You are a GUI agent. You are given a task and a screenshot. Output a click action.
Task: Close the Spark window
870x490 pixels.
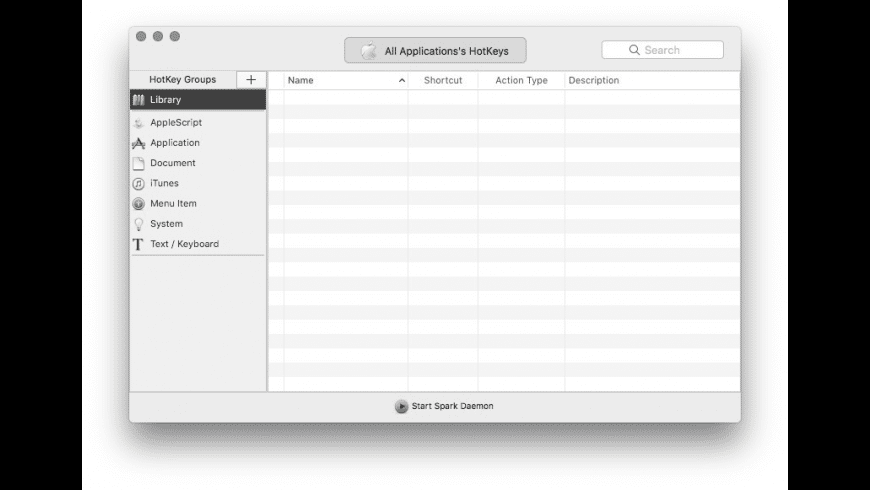(141, 37)
